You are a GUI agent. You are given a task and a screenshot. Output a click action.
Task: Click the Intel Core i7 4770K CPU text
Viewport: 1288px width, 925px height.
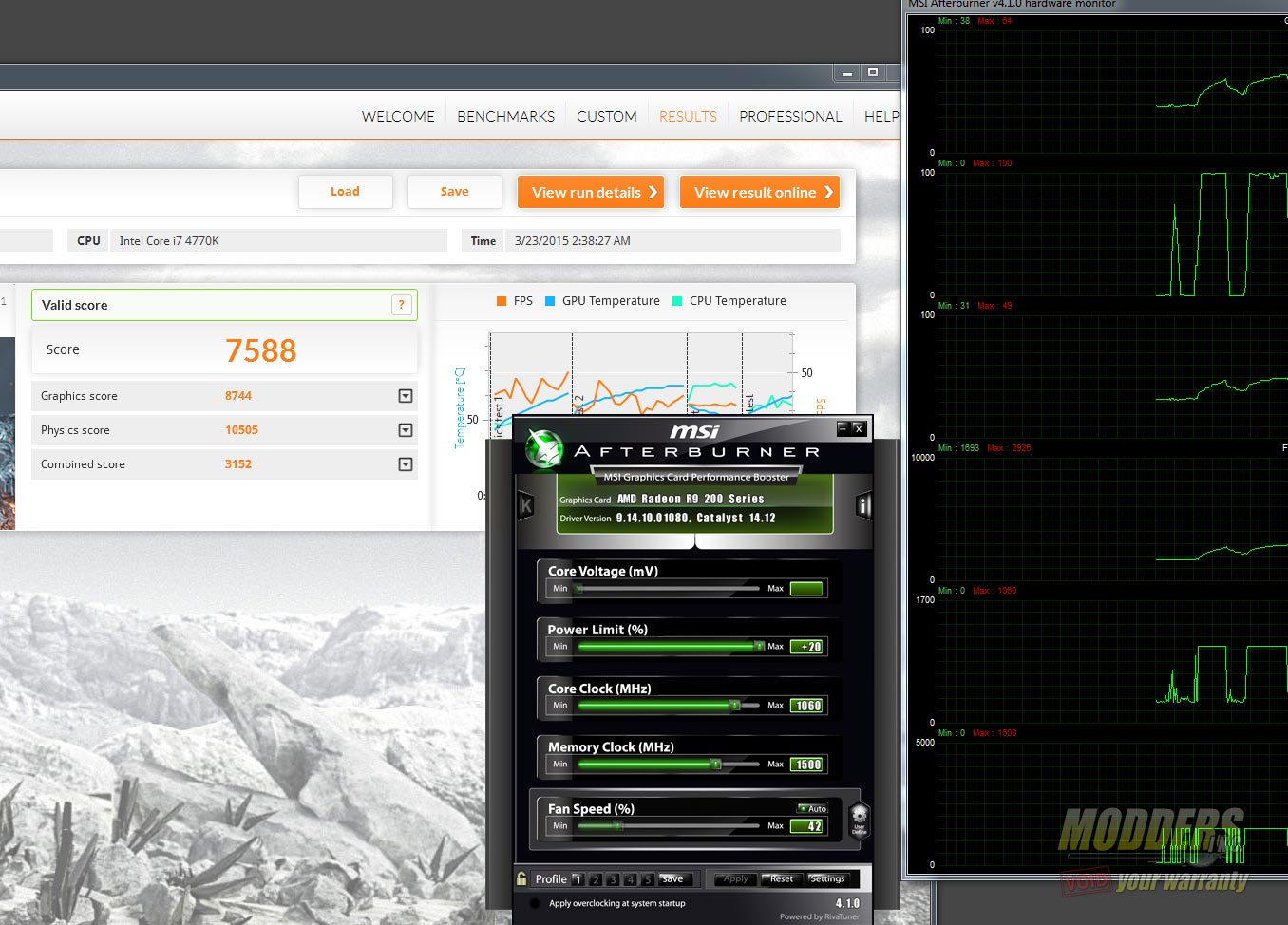click(x=169, y=241)
